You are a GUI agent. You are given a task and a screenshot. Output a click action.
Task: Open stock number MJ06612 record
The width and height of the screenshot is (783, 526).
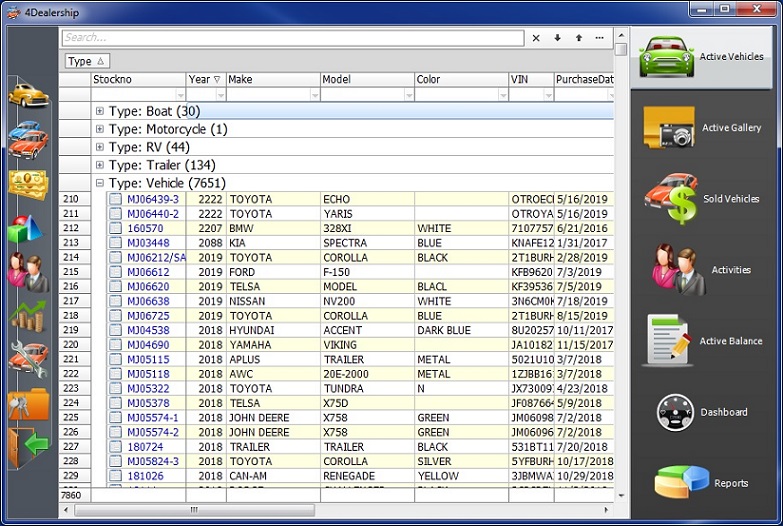coord(147,272)
